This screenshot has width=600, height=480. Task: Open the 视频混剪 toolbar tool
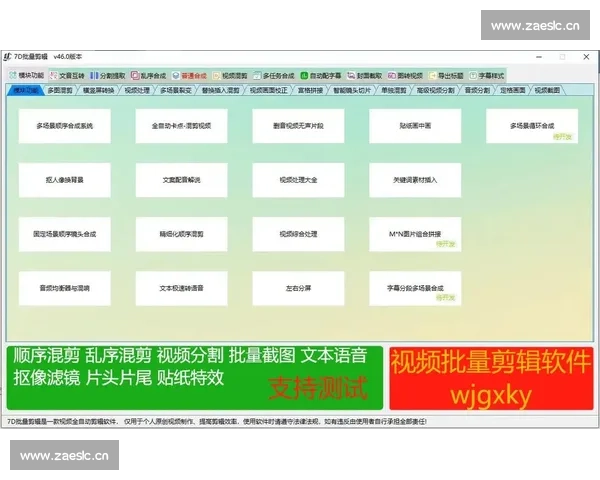(x=230, y=75)
